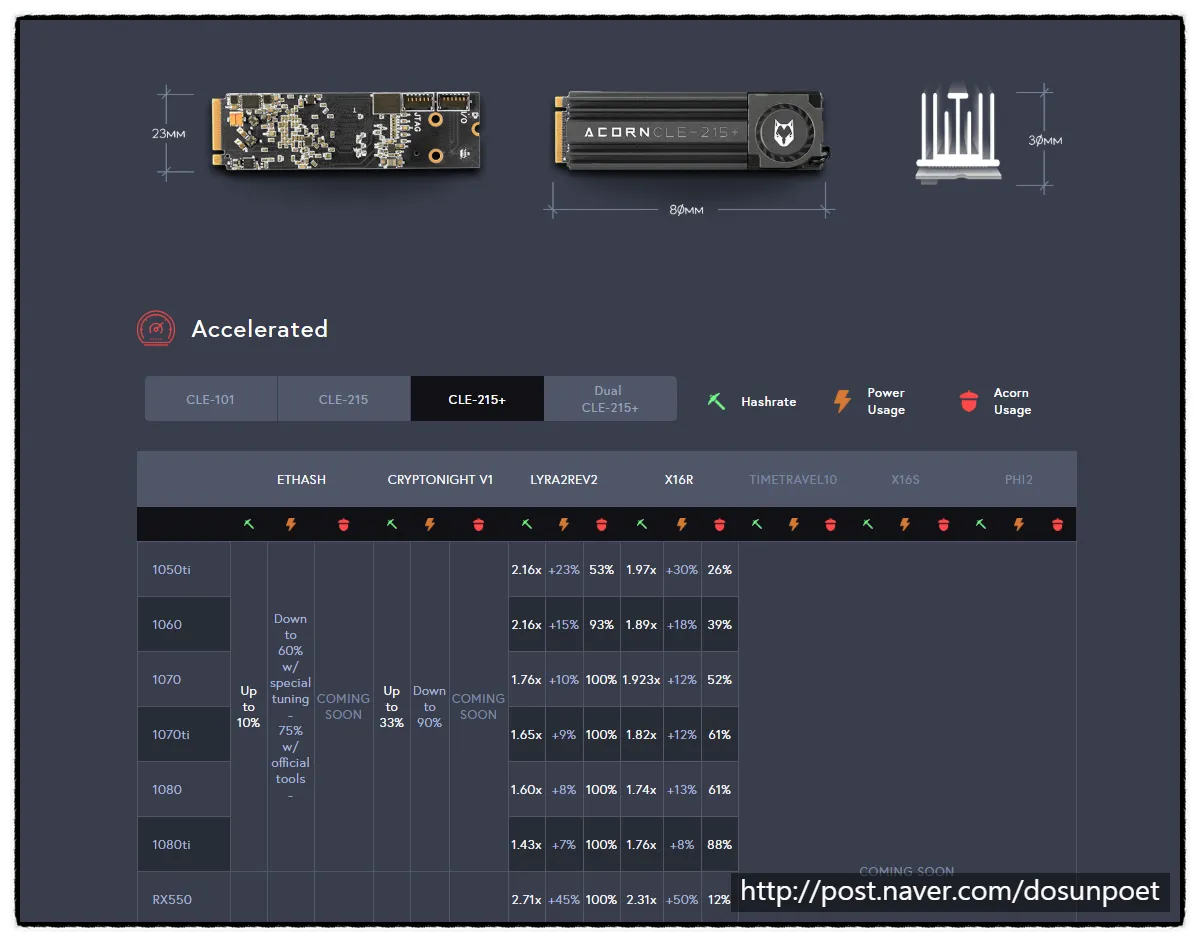The height and width of the screenshot is (942, 1200).
Task: Click the 1.43x LYRA2REV2 value for 1080ti
Action: (527, 845)
